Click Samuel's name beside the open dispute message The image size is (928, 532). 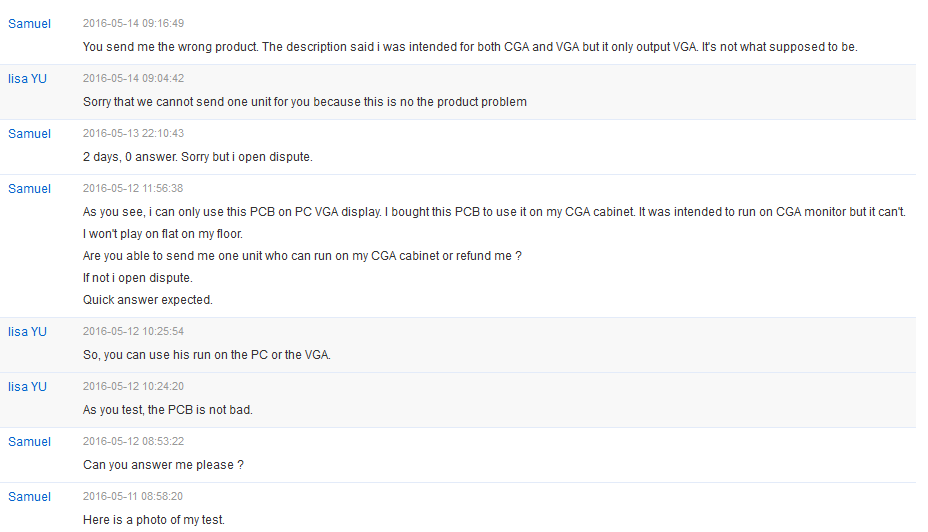[x=29, y=133]
